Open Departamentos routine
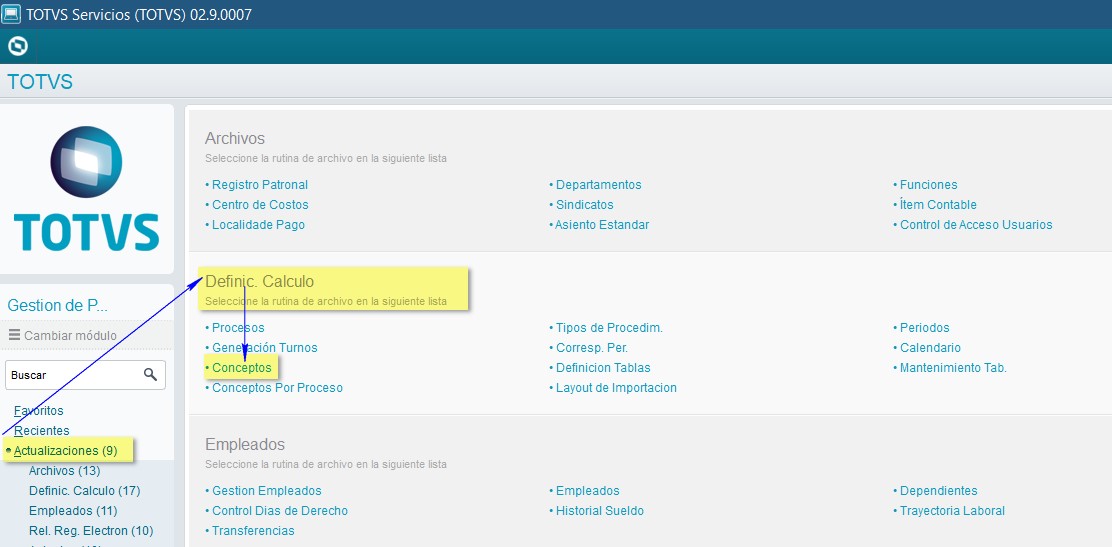The height and width of the screenshot is (547, 1112). pos(599,184)
